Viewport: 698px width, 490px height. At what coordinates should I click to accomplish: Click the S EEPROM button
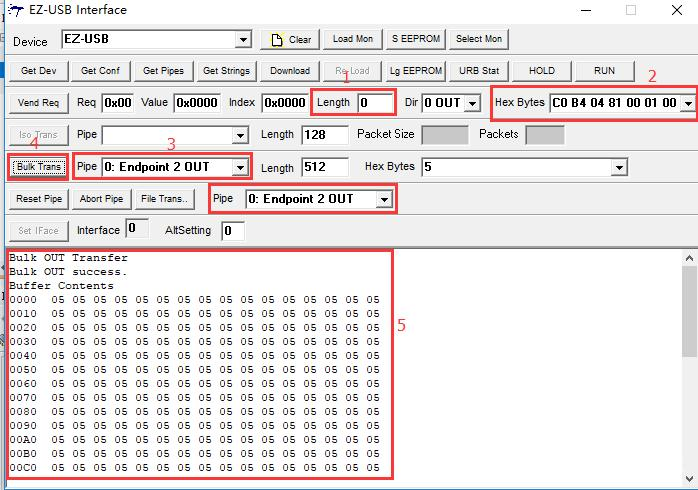416,39
